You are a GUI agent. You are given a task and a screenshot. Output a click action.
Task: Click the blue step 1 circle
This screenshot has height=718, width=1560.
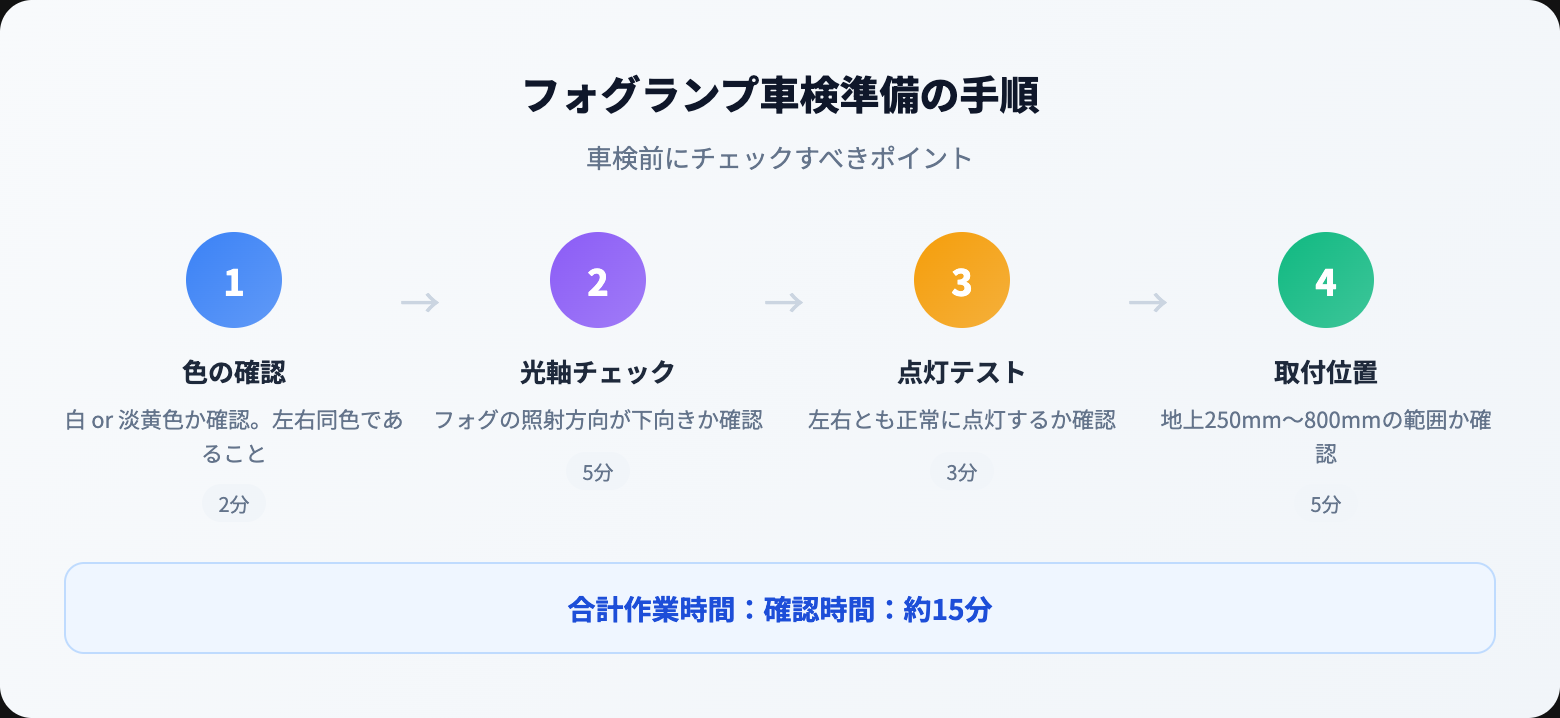coord(234,280)
